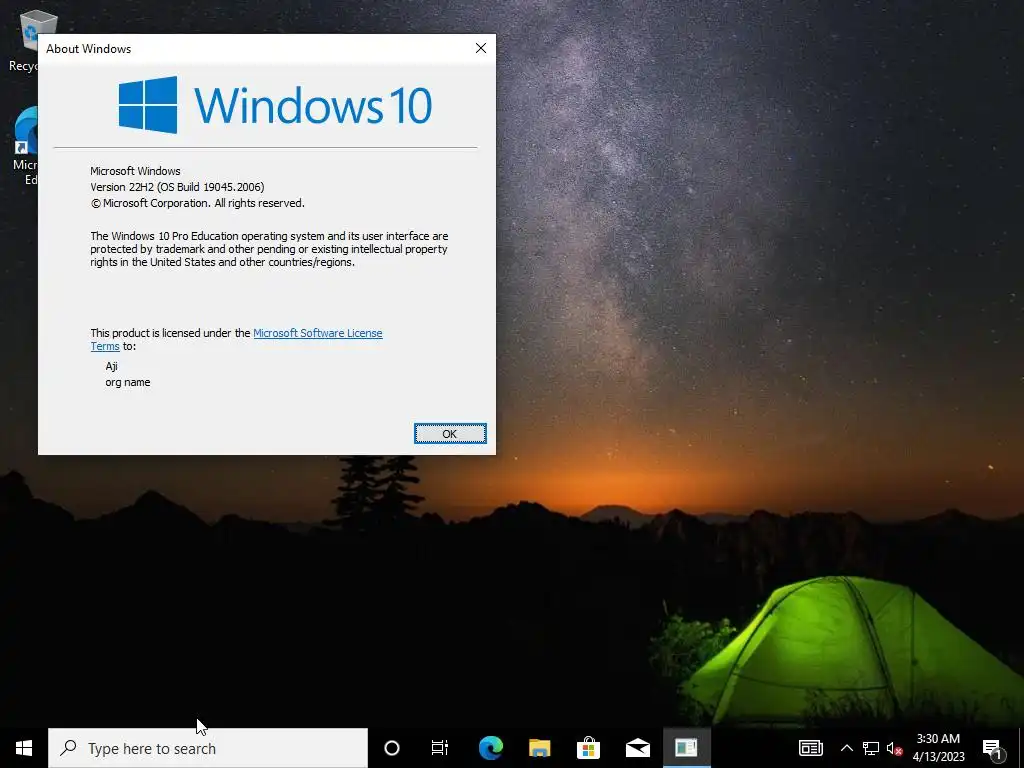Screen dimensions: 1024x768
Task: Close the About Windows dialog
Action: pyautogui.click(x=481, y=48)
